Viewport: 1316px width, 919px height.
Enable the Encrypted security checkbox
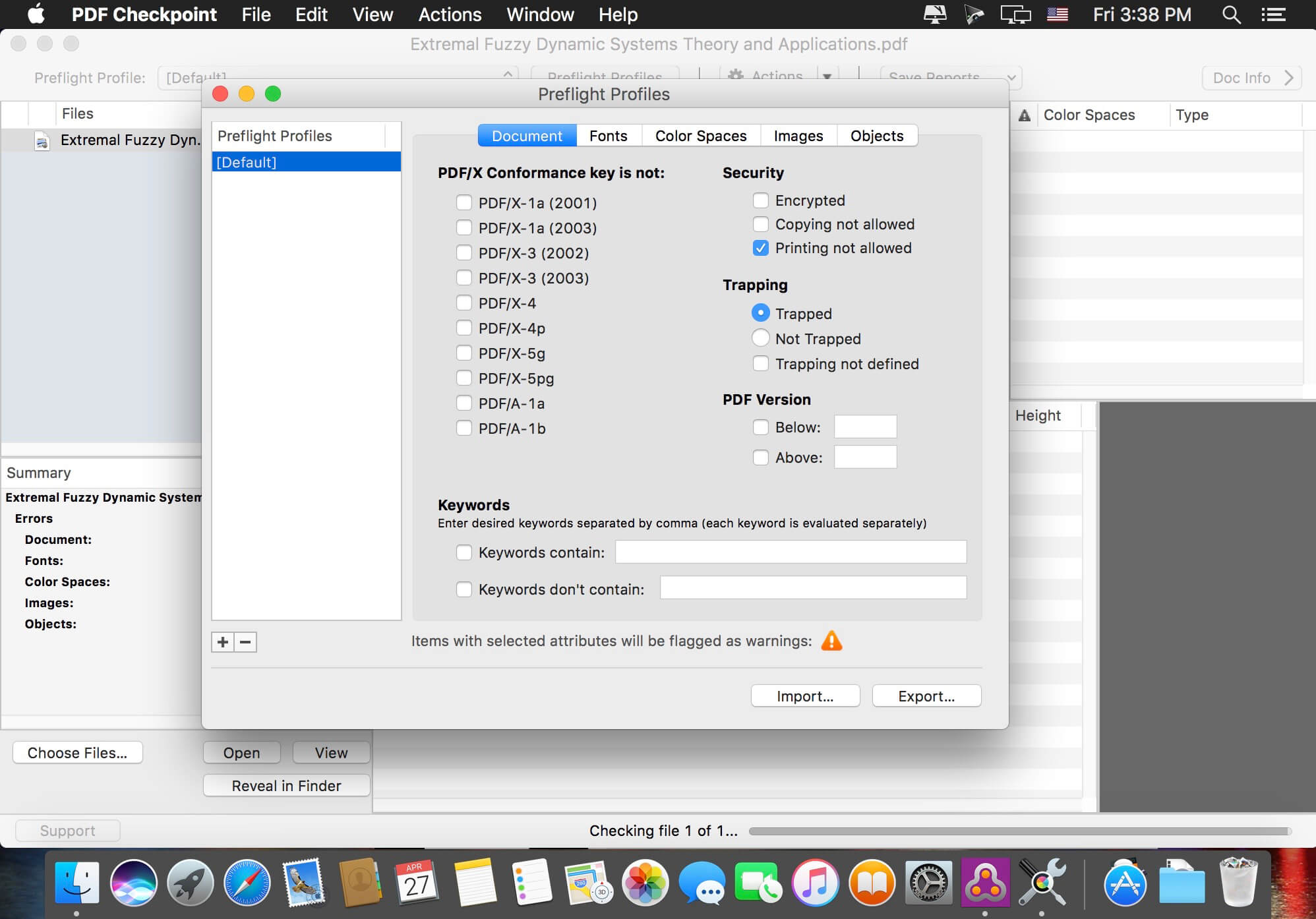(x=760, y=200)
